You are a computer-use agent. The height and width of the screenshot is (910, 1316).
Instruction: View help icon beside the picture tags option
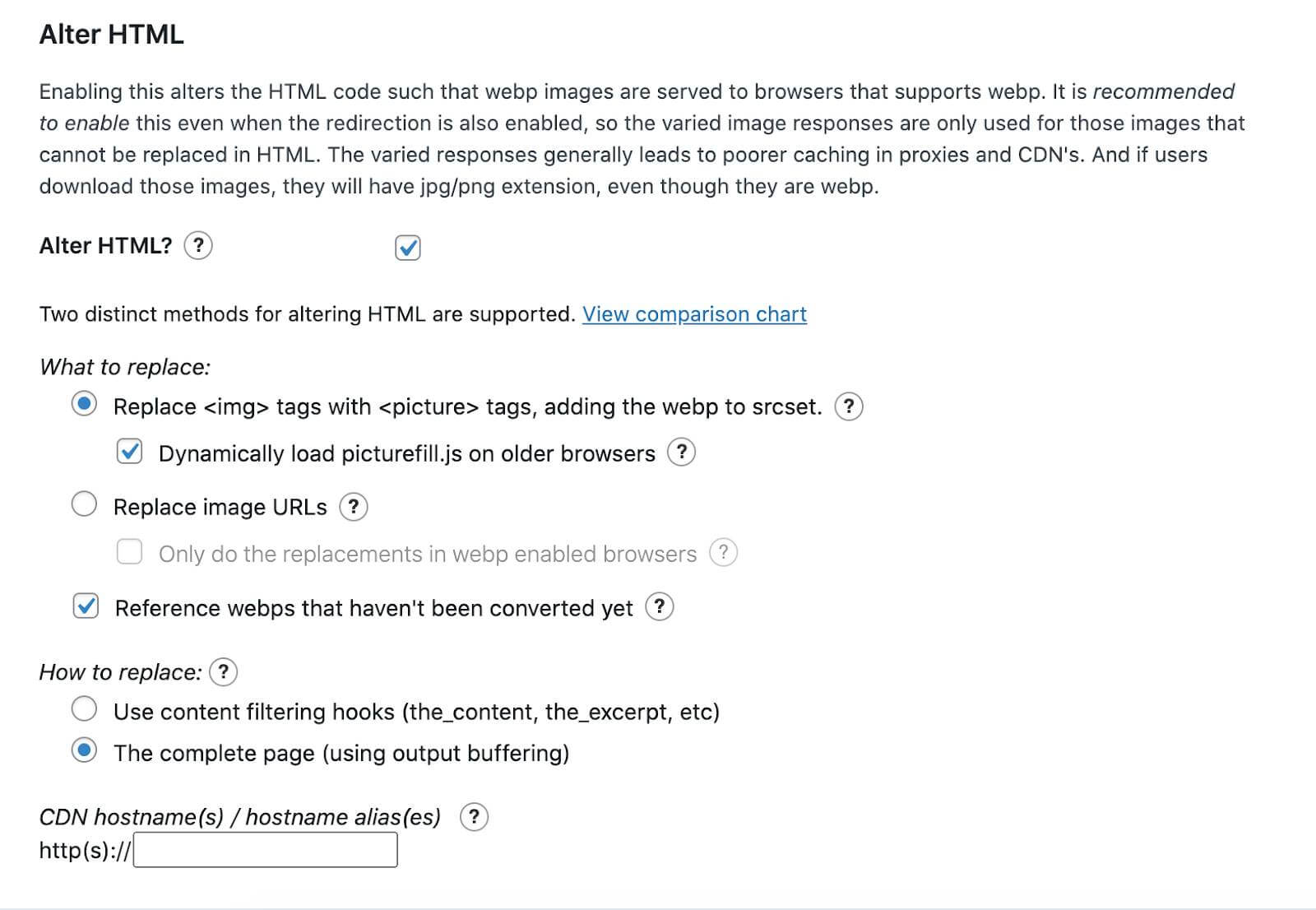click(x=850, y=406)
